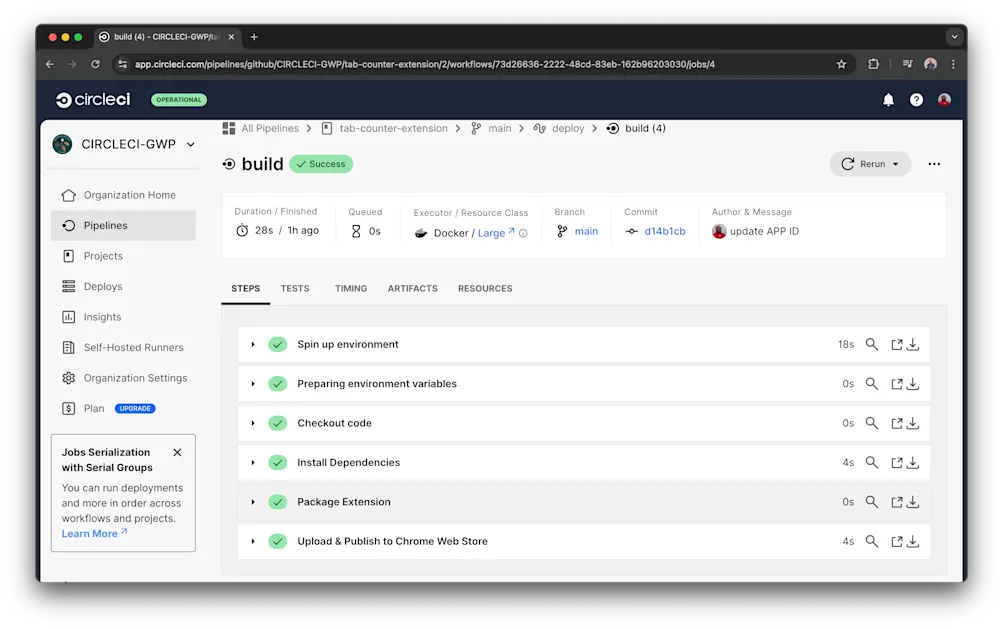Open Checkout code step in new tab
This screenshot has width=1003, height=629.
(x=891, y=423)
